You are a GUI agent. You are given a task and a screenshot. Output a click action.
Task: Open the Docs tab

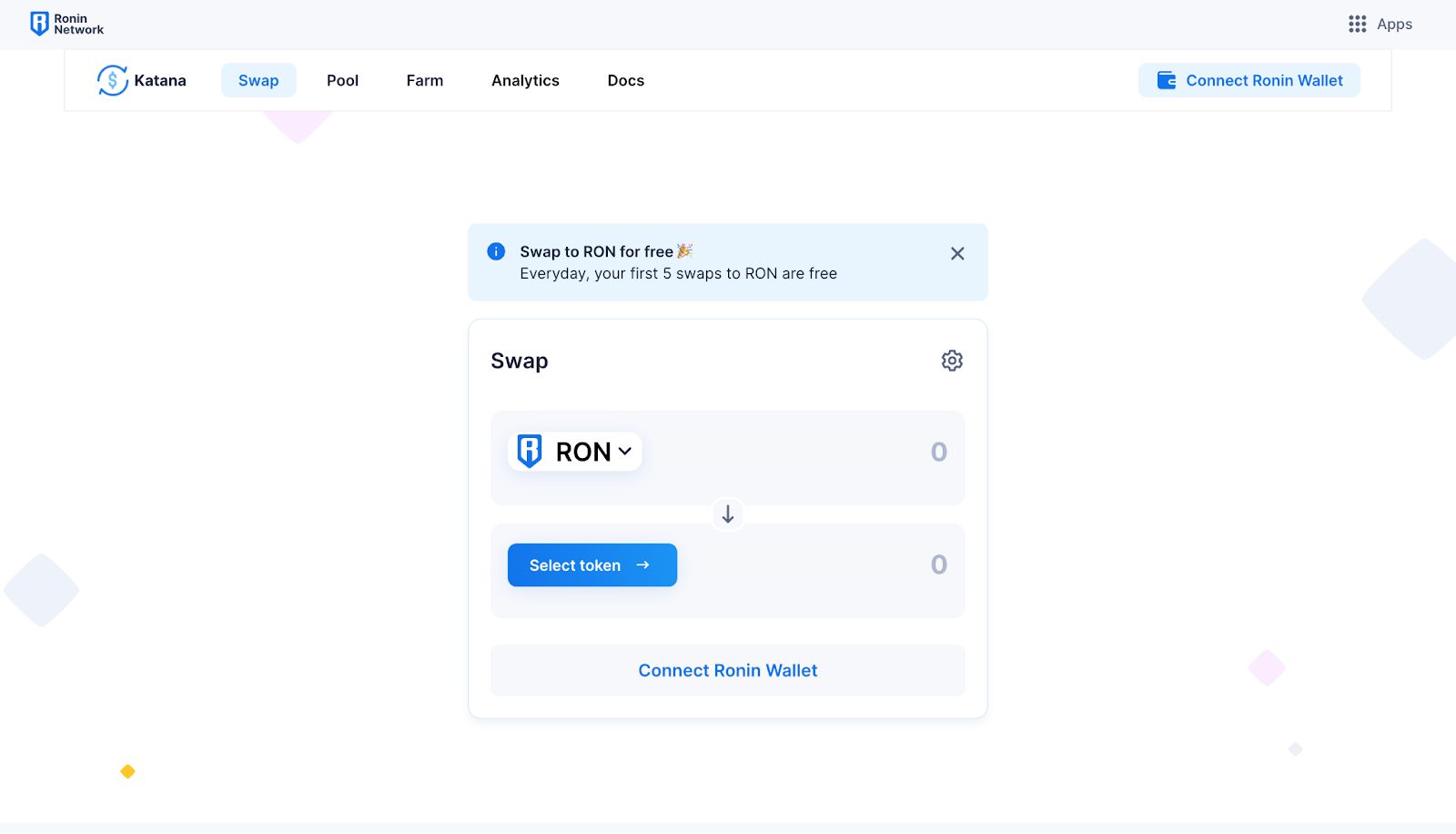click(x=626, y=80)
